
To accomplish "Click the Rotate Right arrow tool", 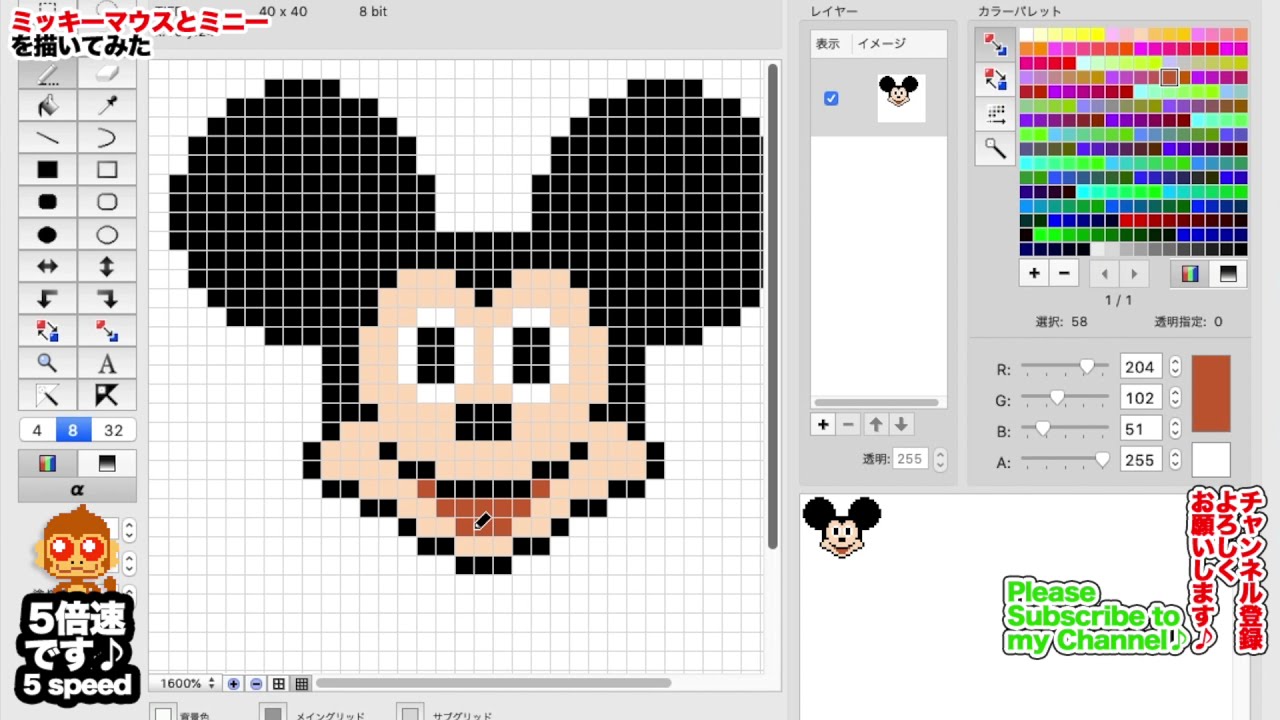I will coord(107,299).
